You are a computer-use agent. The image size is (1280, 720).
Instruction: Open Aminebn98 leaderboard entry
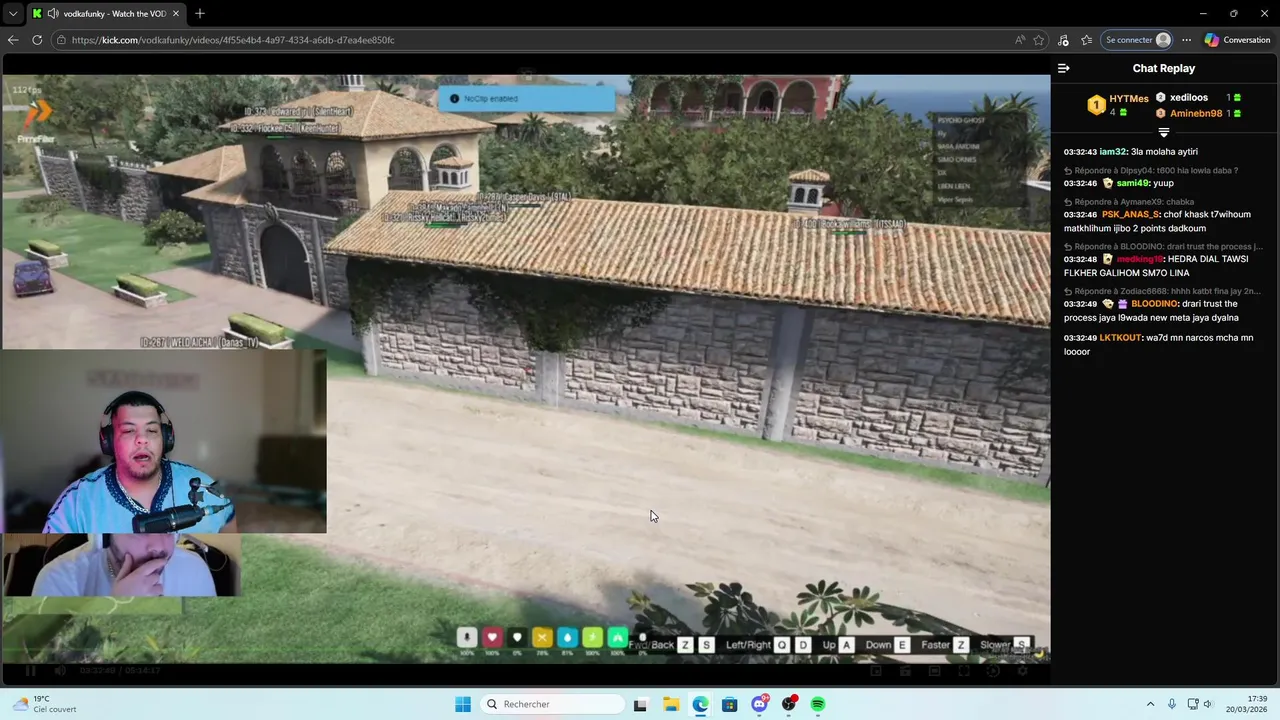point(1198,113)
